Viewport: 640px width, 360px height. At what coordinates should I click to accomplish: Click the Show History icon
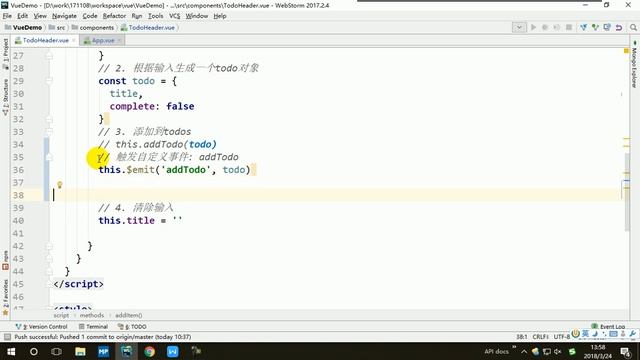607,27
